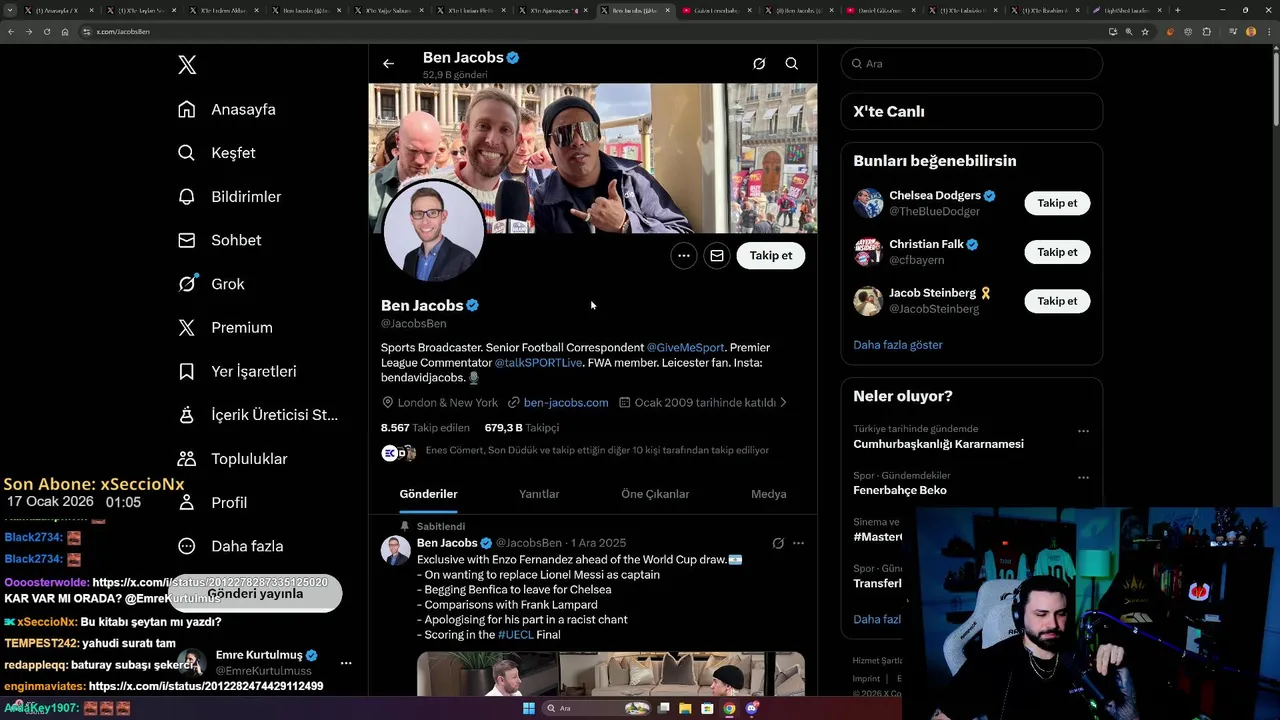Click in the X Ara search field
Viewport: 1280px width, 720px height.
[x=971, y=64]
